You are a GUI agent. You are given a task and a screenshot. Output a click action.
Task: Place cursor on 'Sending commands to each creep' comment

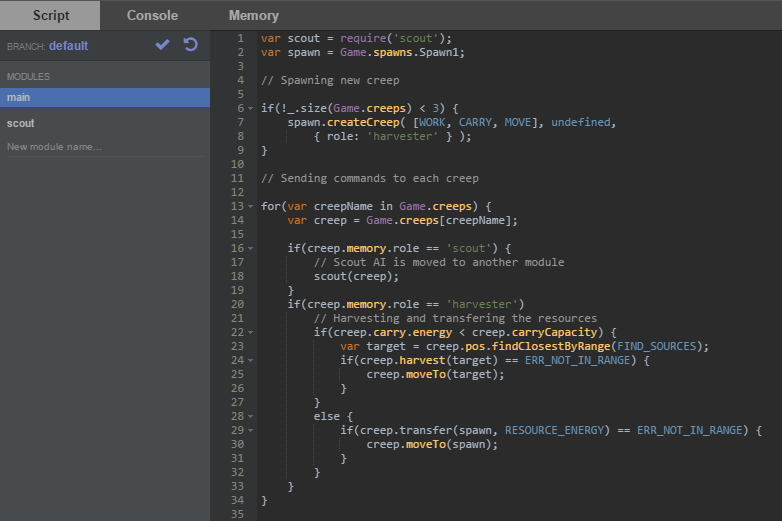[x=370, y=178]
